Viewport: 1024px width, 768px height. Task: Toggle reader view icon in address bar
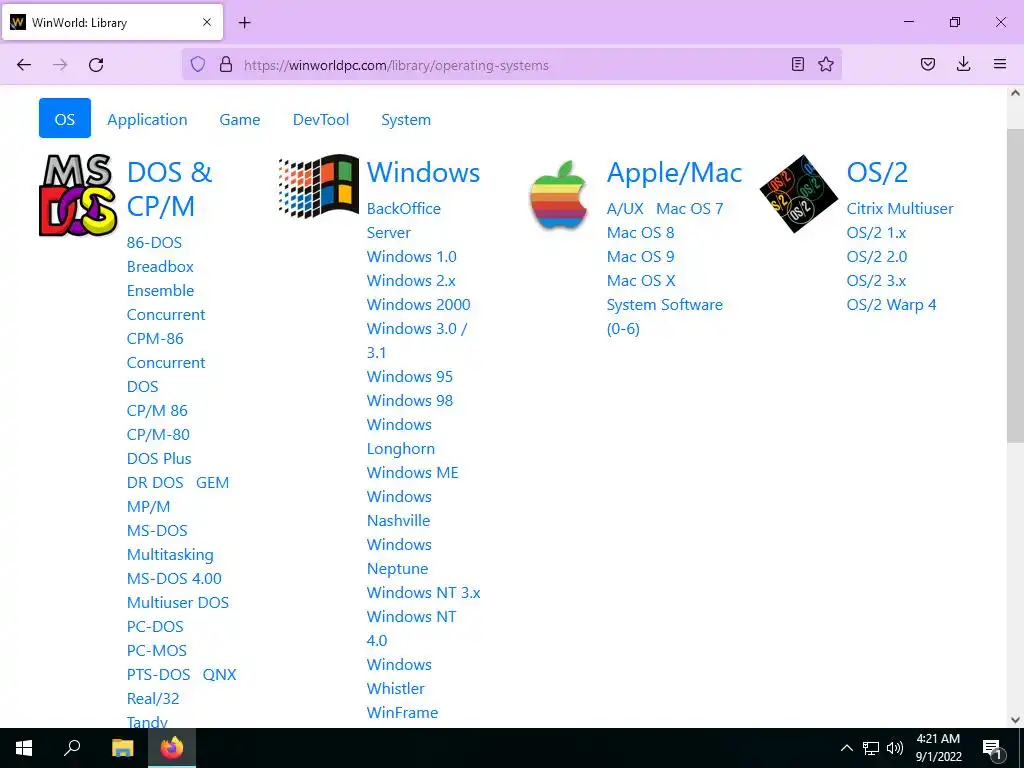797,64
